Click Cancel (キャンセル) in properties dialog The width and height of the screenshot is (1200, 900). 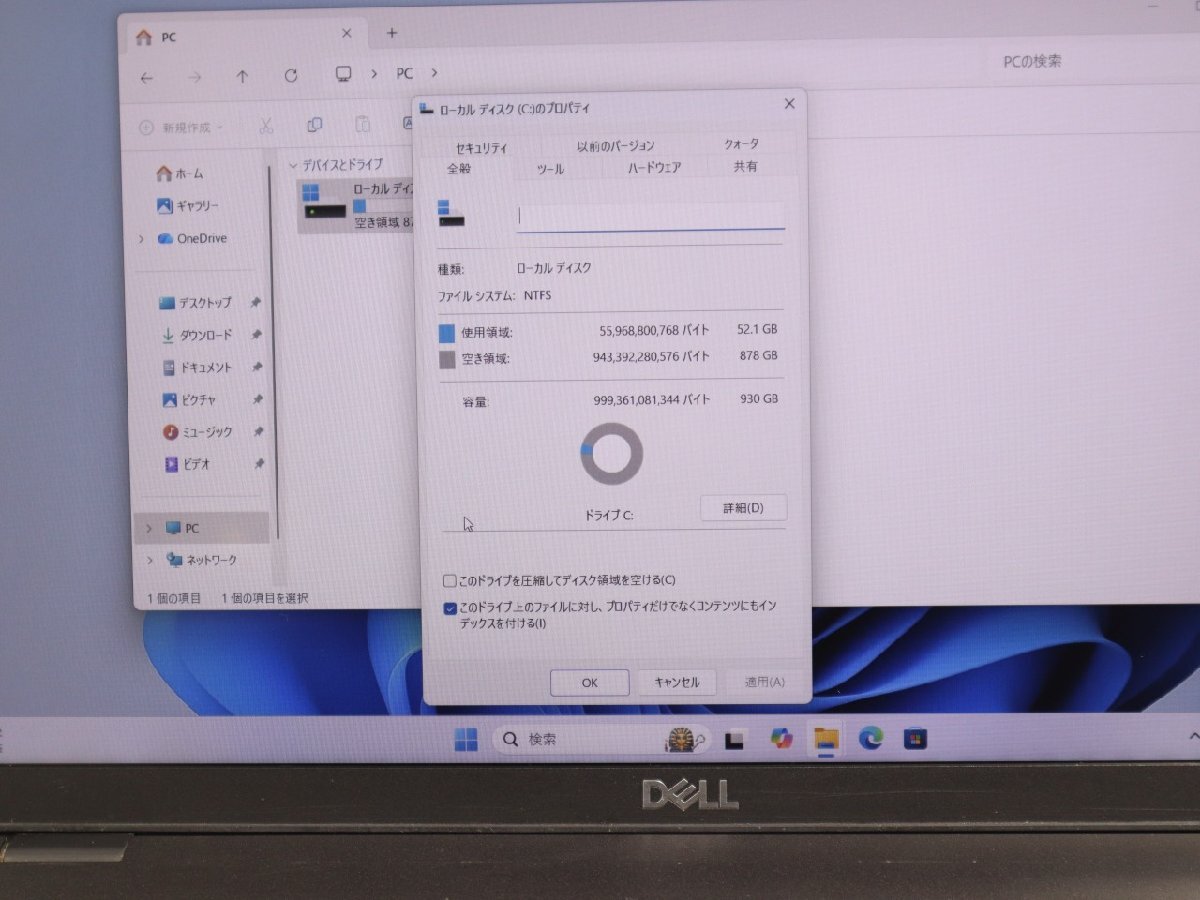(x=677, y=682)
